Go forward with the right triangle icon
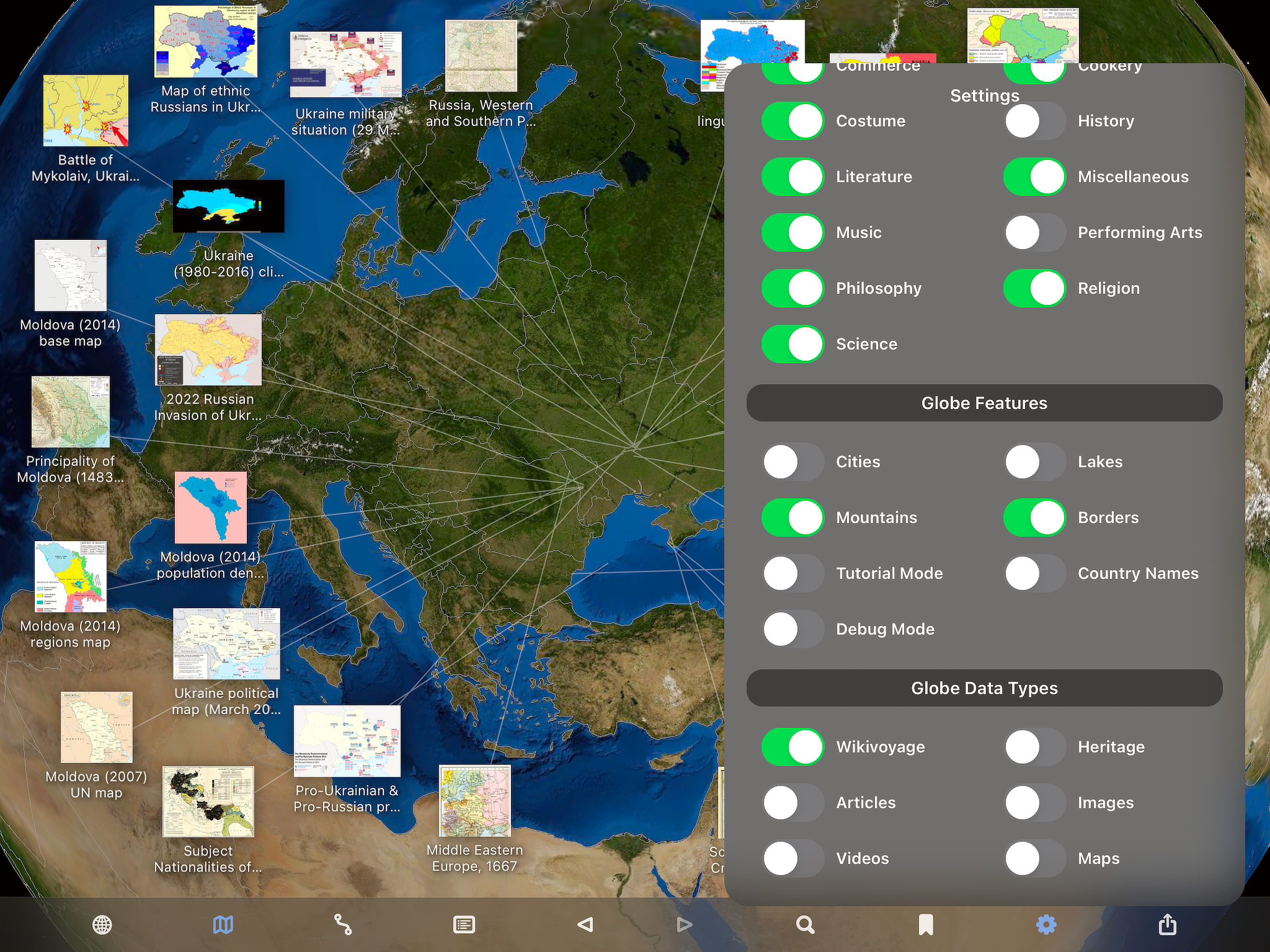 click(x=684, y=925)
